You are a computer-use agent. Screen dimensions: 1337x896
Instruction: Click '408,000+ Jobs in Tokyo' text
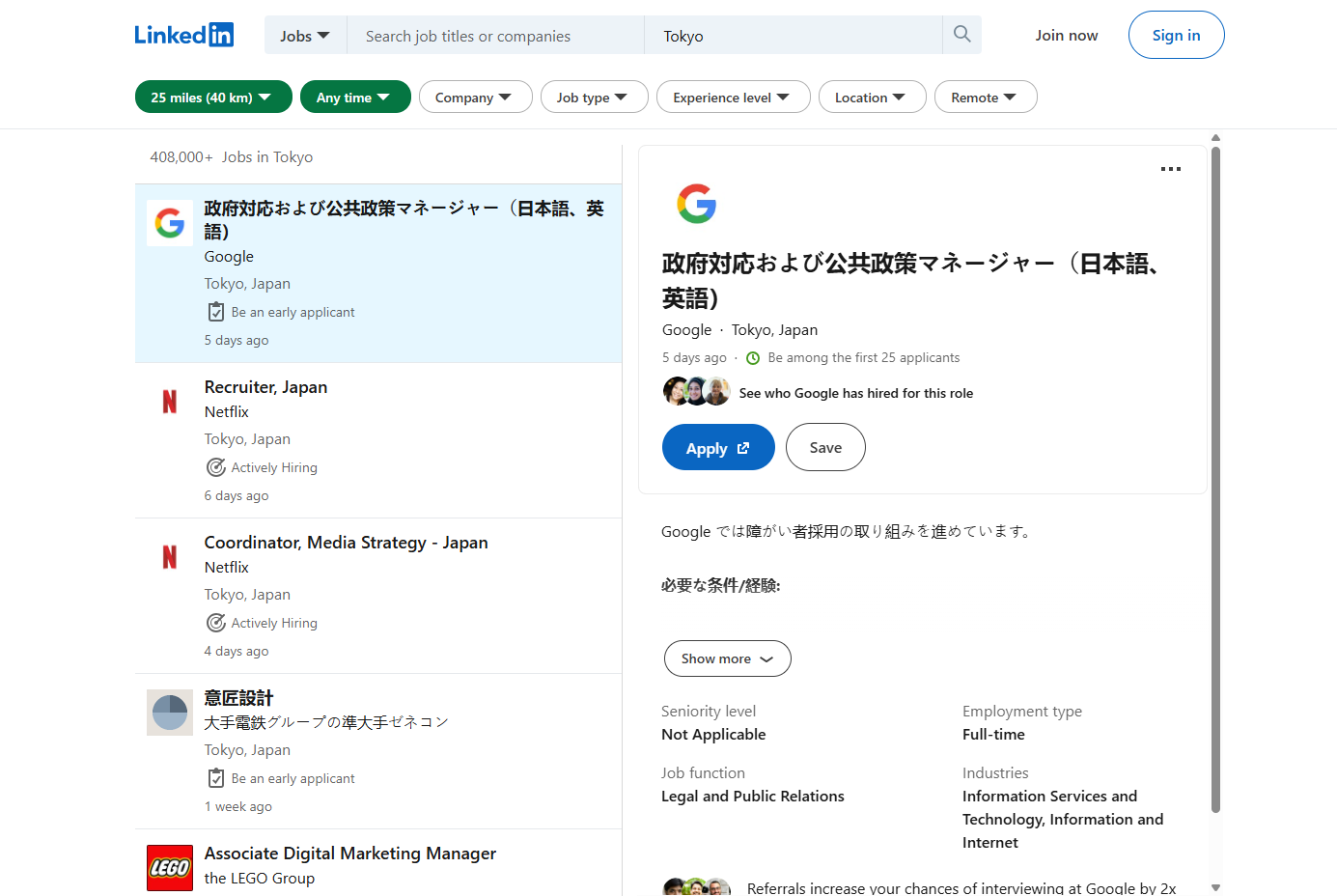[x=232, y=157]
